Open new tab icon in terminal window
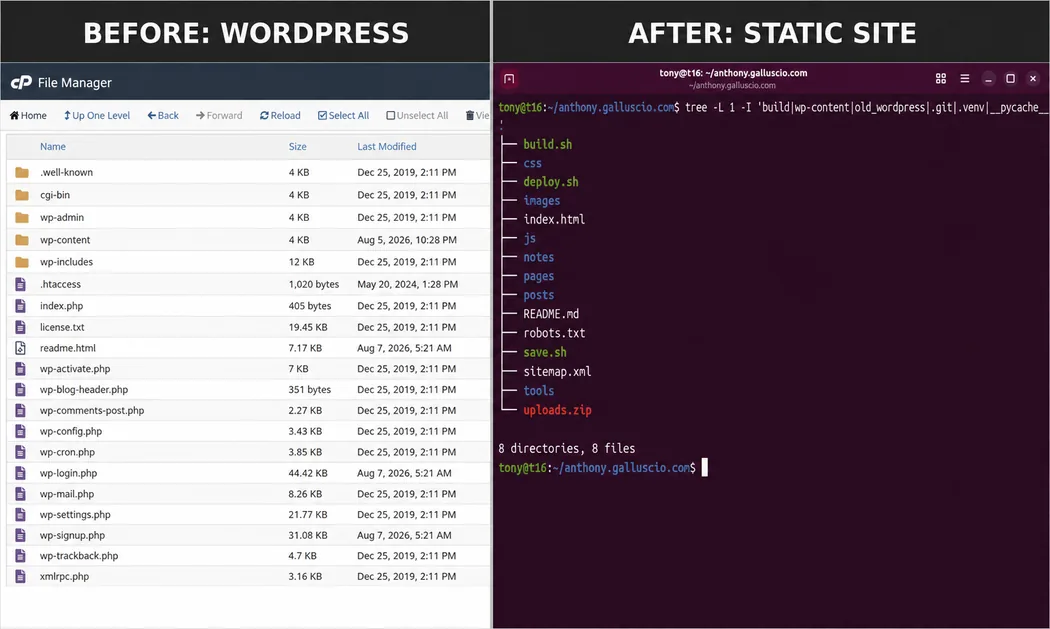The image size is (1050, 629). pos(509,78)
